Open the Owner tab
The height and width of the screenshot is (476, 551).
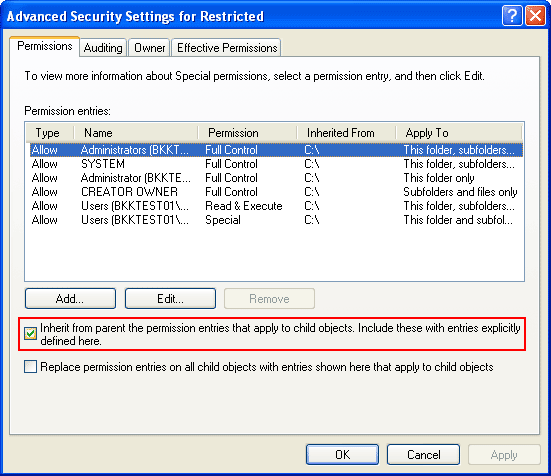[149, 48]
